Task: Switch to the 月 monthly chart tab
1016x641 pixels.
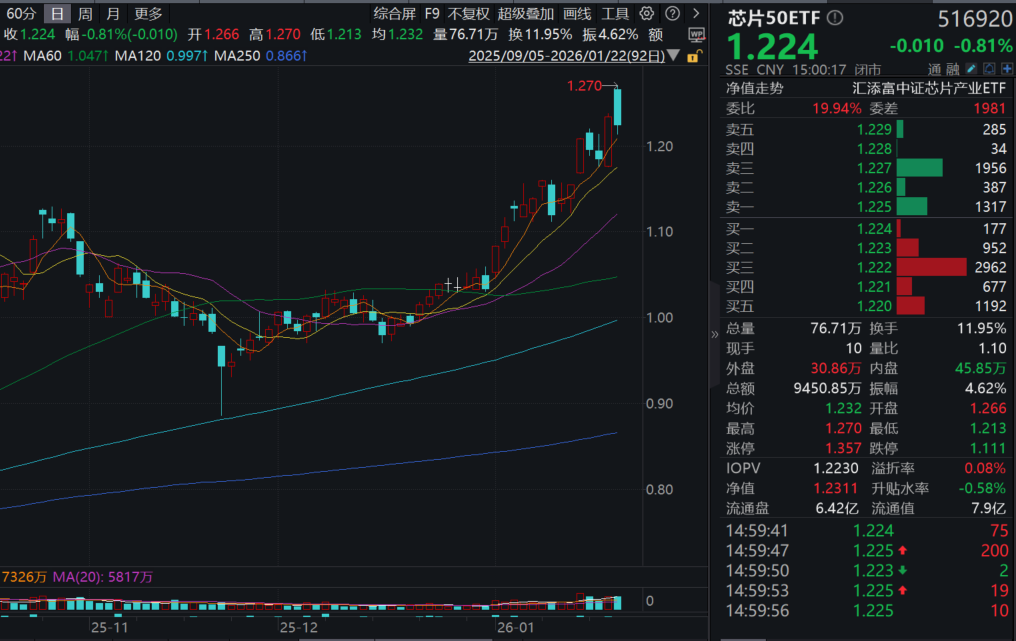Action: pos(112,14)
